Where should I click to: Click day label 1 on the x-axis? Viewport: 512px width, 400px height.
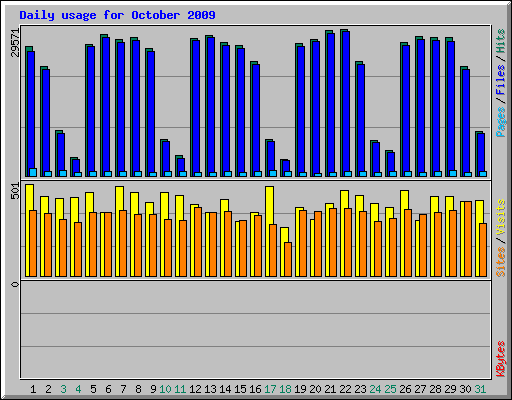33,389
